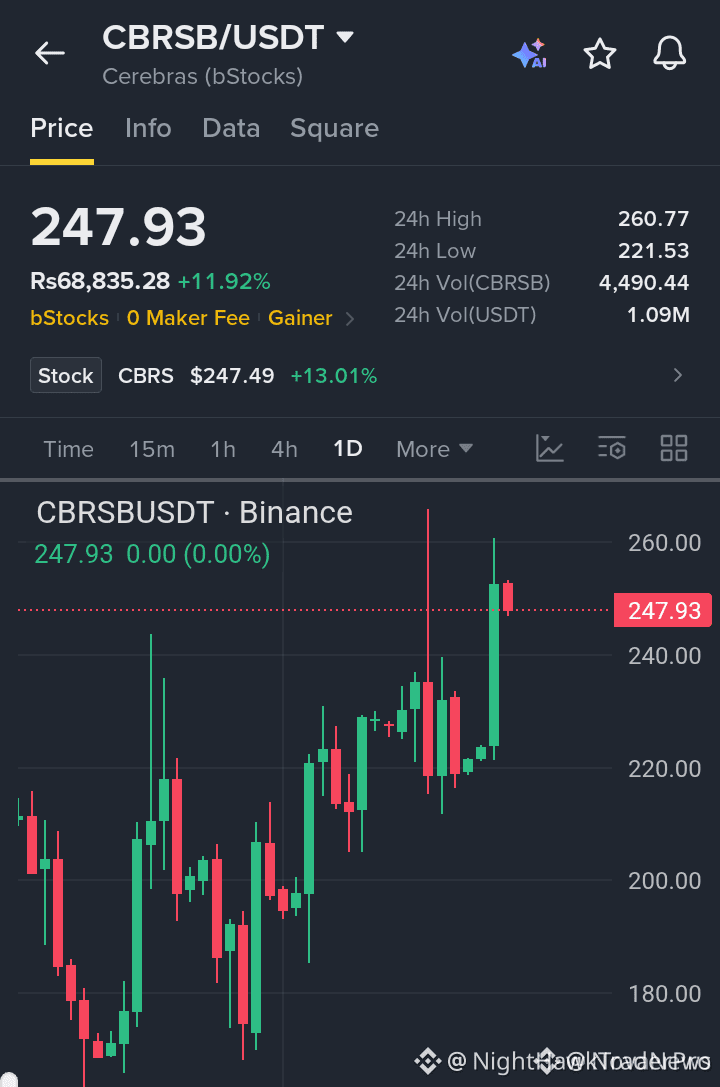Image resolution: width=720 pixels, height=1087 pixels.
Task: Open chart indicators line-graph icon
Action: [x=550, y=449]
